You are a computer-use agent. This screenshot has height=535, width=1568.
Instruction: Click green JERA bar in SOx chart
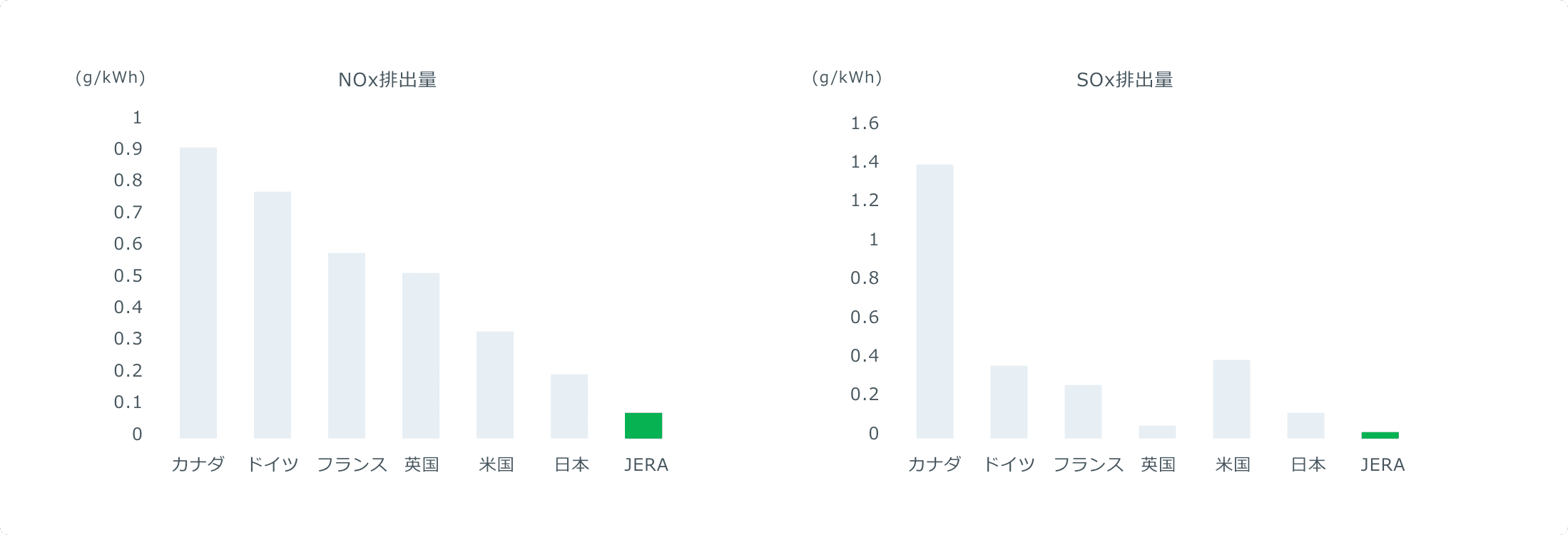click(x=1380, y=435)
